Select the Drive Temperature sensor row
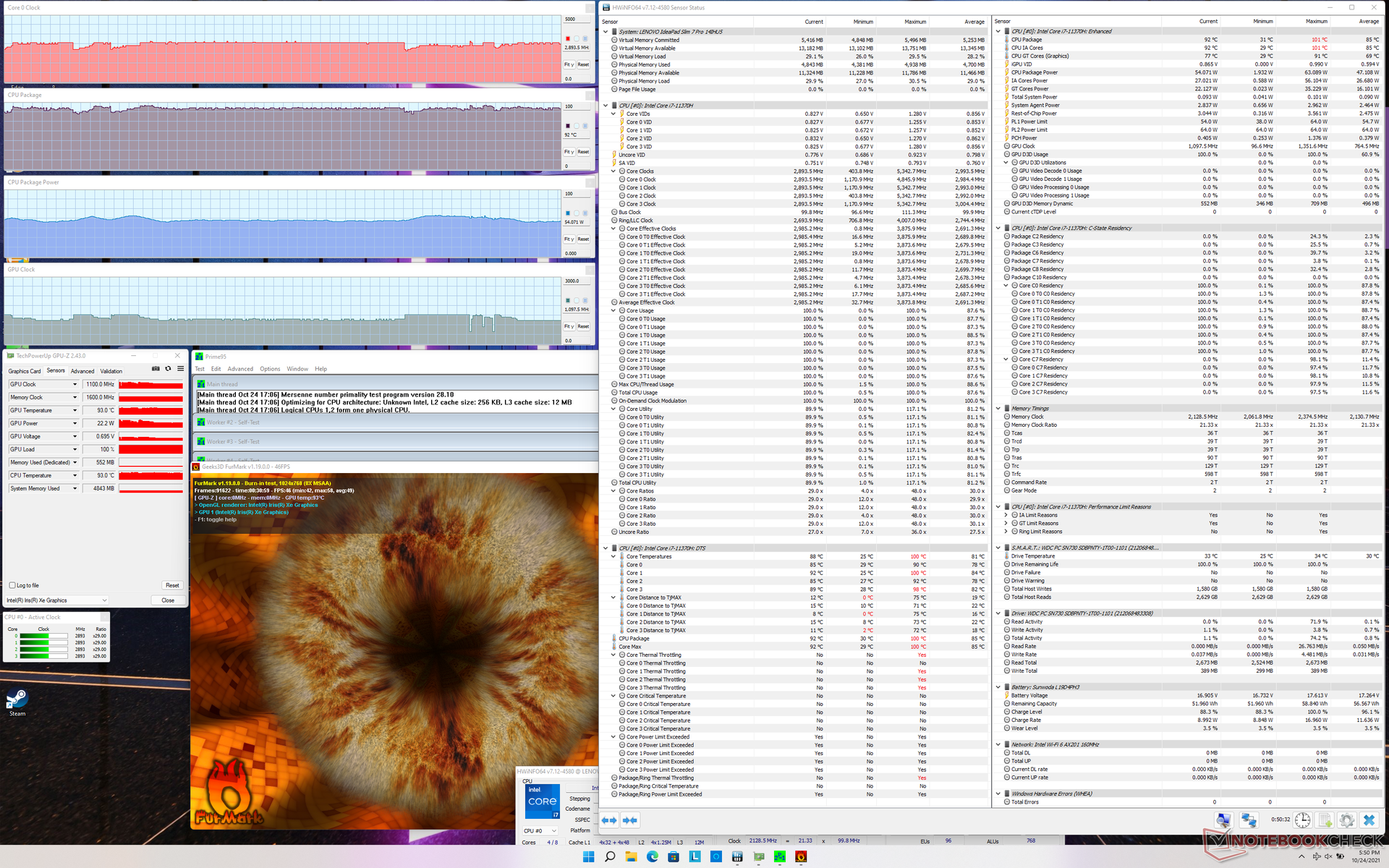The image size is (1389, 868). pos(1192,556)
